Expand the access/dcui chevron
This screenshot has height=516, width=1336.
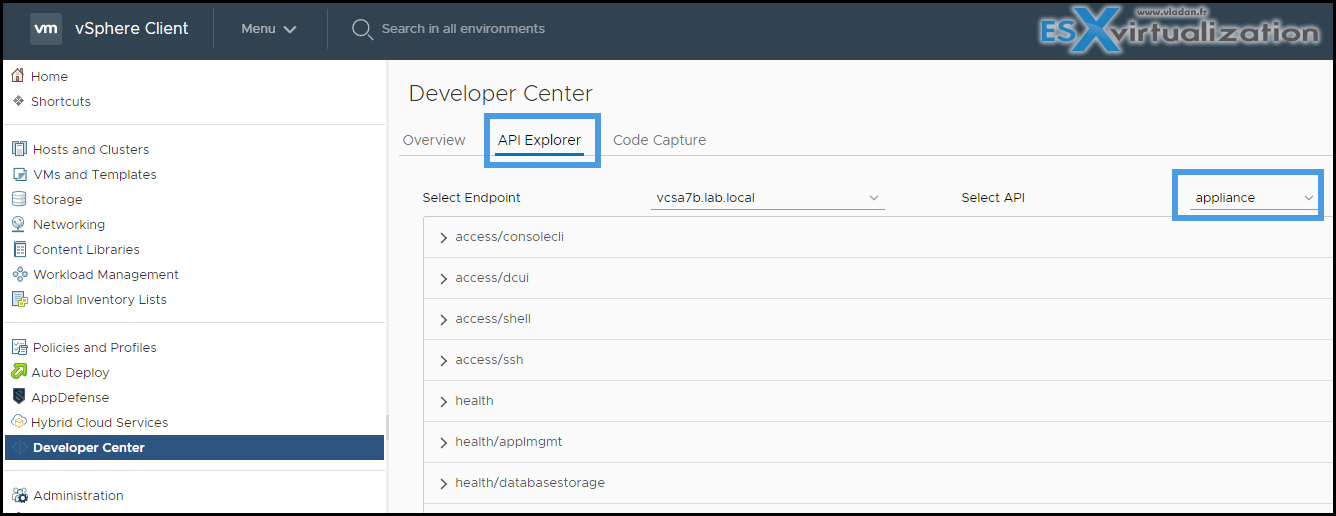(443, 278)
